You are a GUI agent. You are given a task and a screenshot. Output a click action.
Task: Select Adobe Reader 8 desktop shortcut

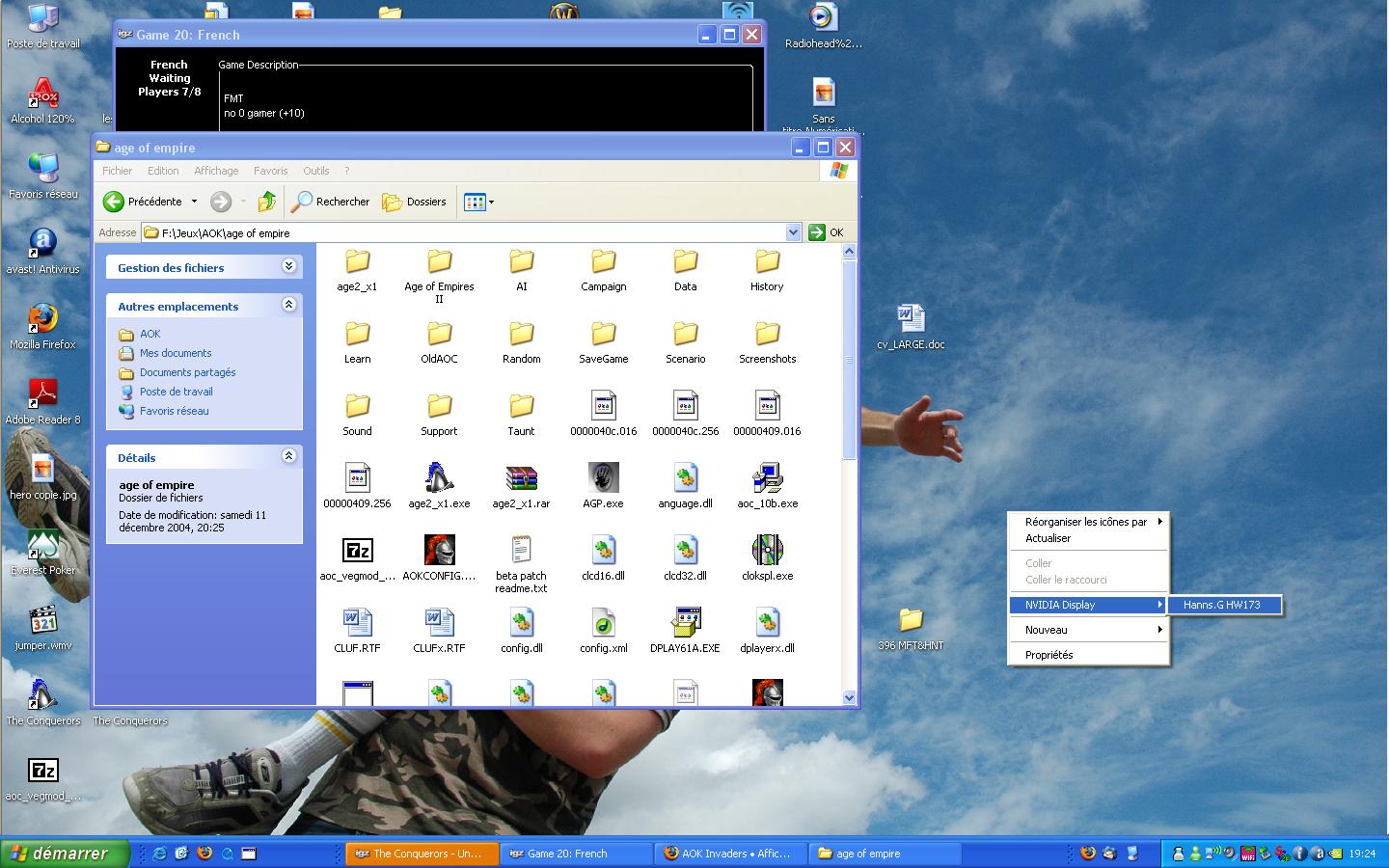pos(42,402)
